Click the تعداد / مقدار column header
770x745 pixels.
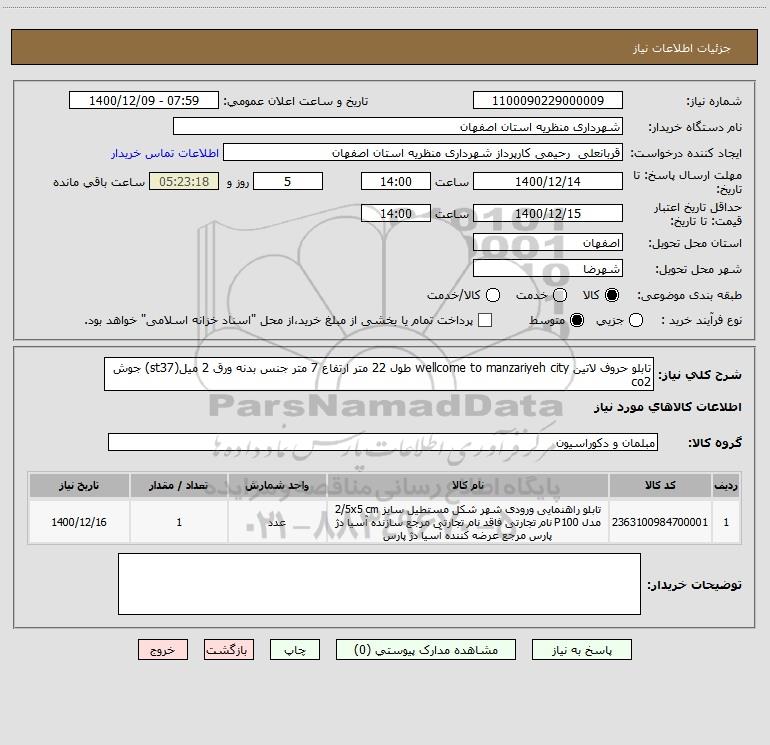[179, 485]
